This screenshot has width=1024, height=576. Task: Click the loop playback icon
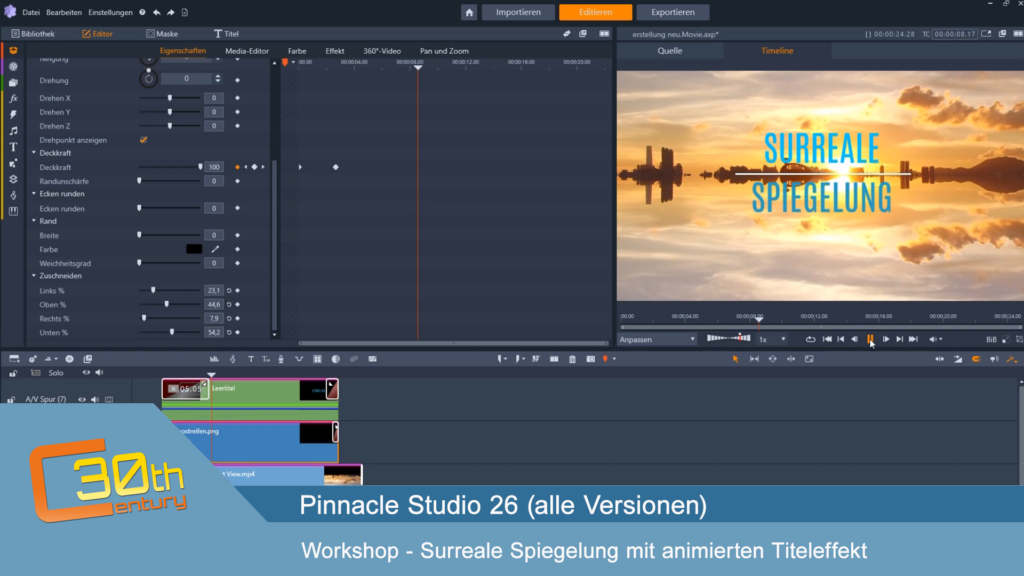click(x=810, y=339)
